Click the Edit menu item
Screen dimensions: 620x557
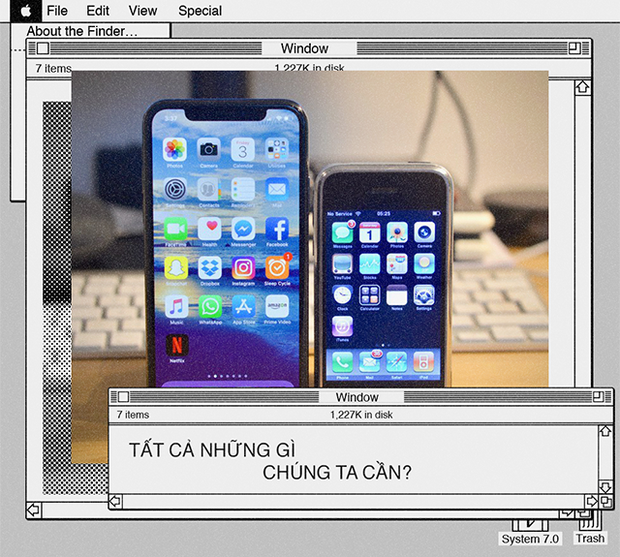98,11
